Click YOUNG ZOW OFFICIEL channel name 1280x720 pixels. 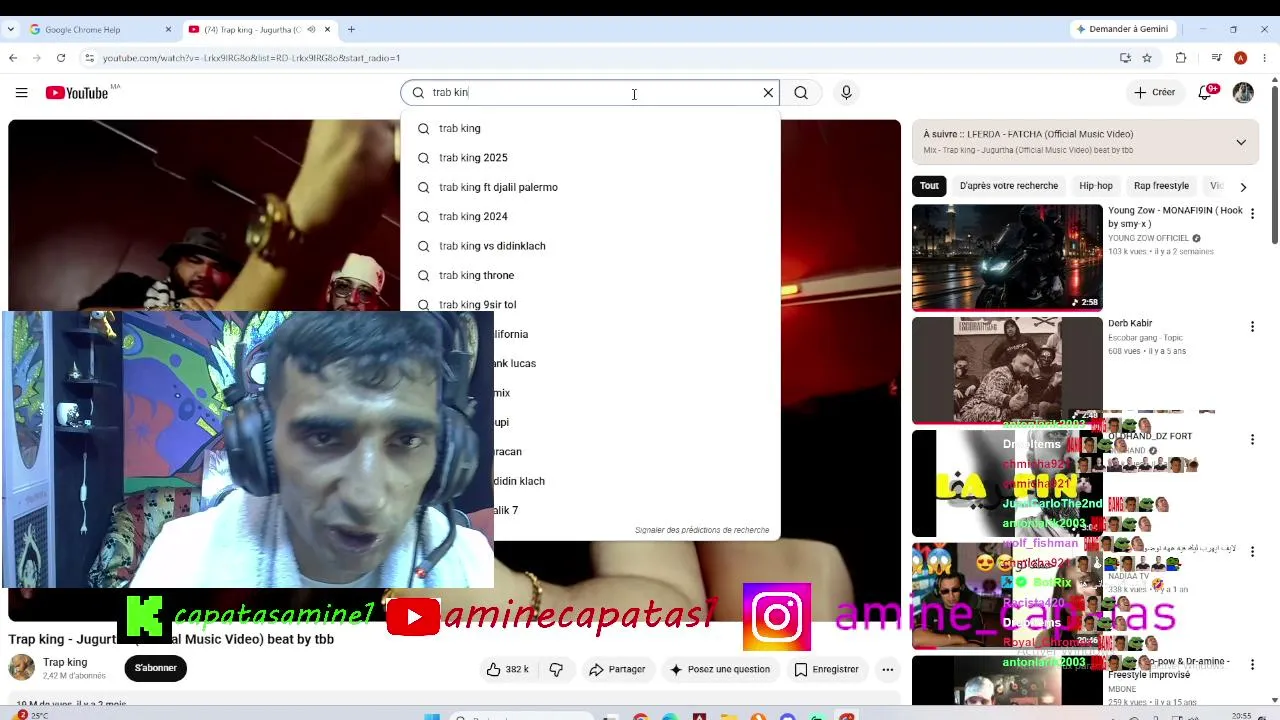click(x=1148, y=239)
